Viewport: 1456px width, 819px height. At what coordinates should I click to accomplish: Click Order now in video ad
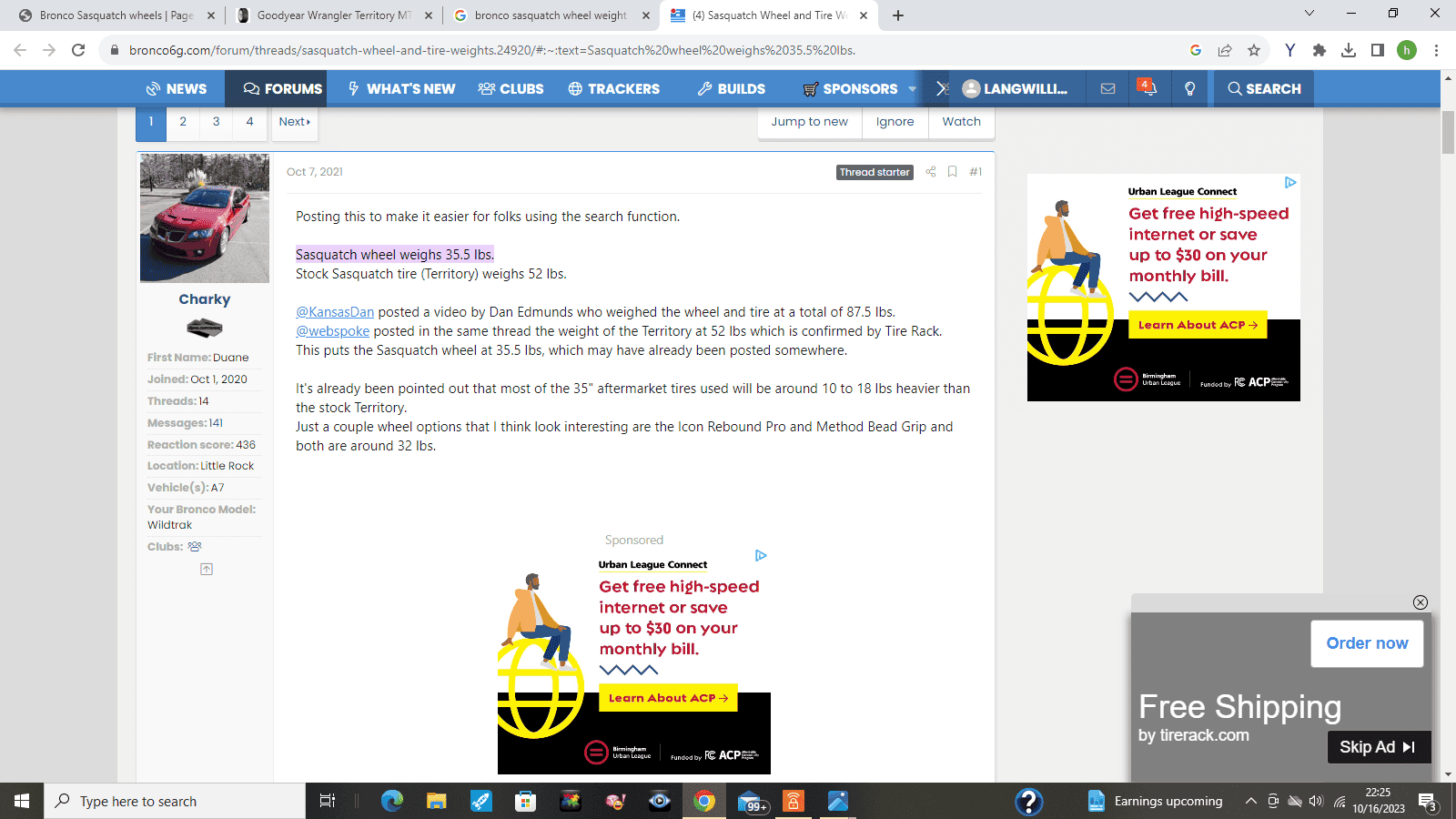click(1367, 643)
